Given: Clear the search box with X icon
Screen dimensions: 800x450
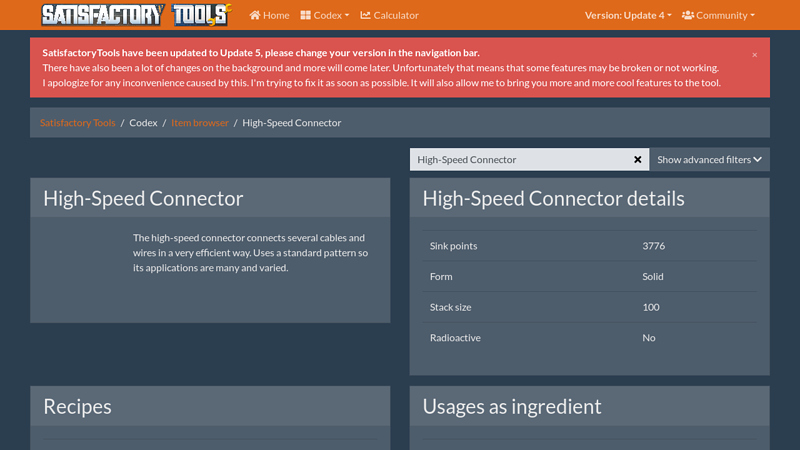Looking at the screenshot, I should (x=638, y=160).
